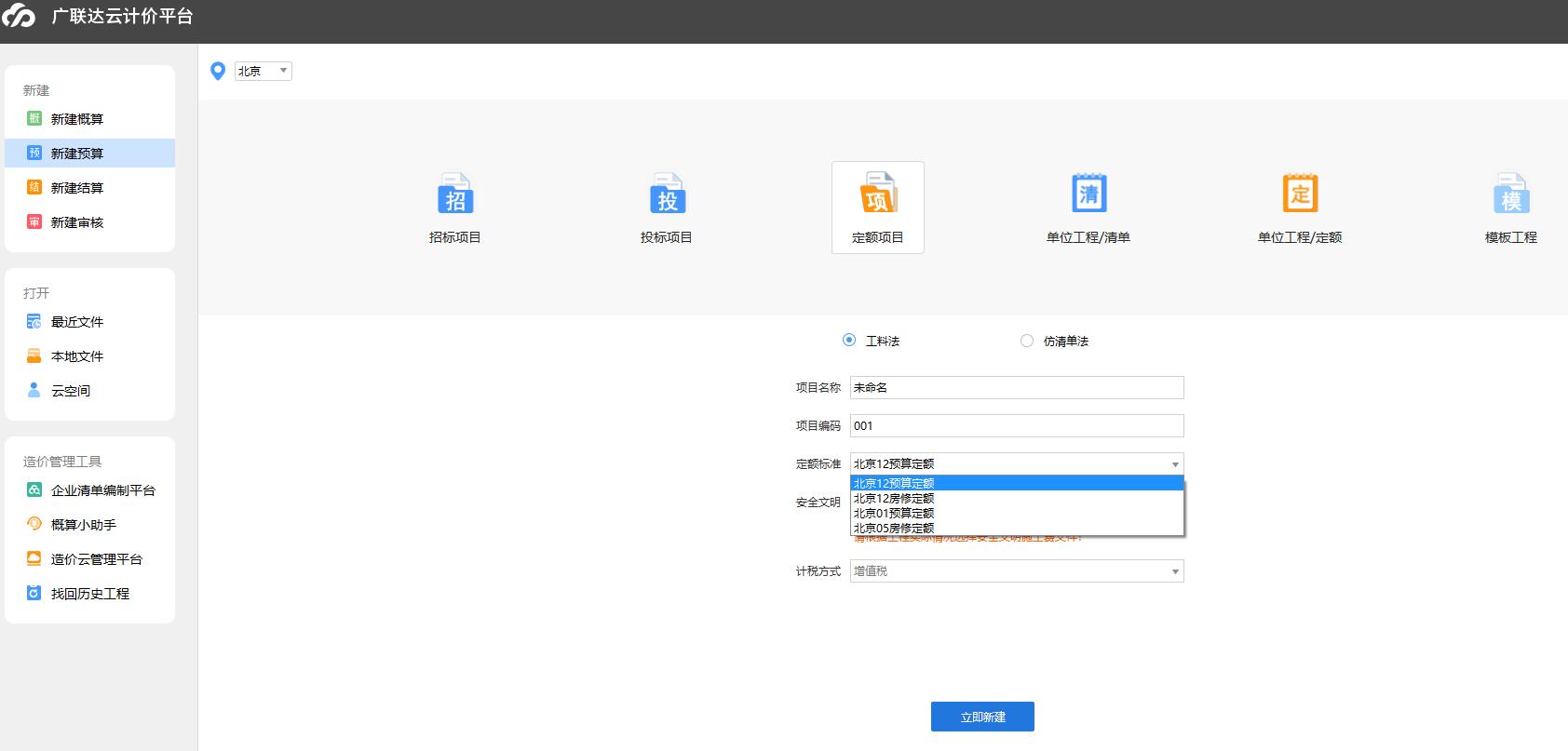Select the 单位工程/定额 icon
Viewport: 1568px width, 751px height.
[x=1300, y=194]
